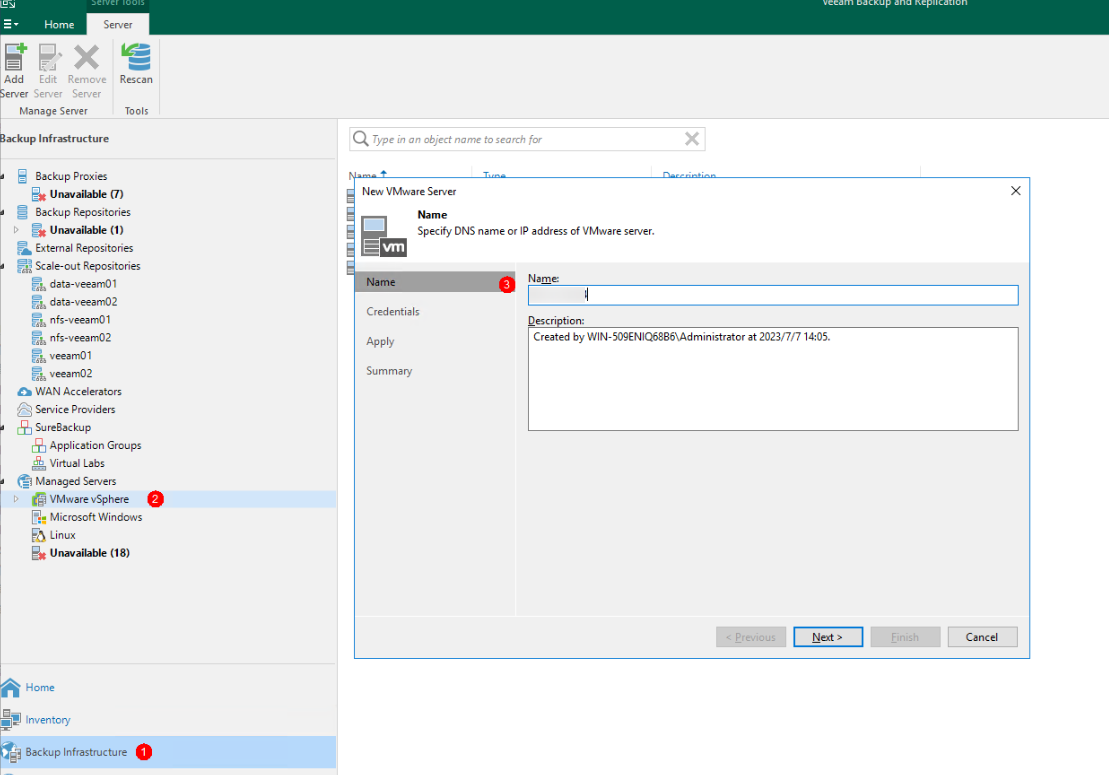
Task: Clear the search box with X
Action: pos(692,139)
